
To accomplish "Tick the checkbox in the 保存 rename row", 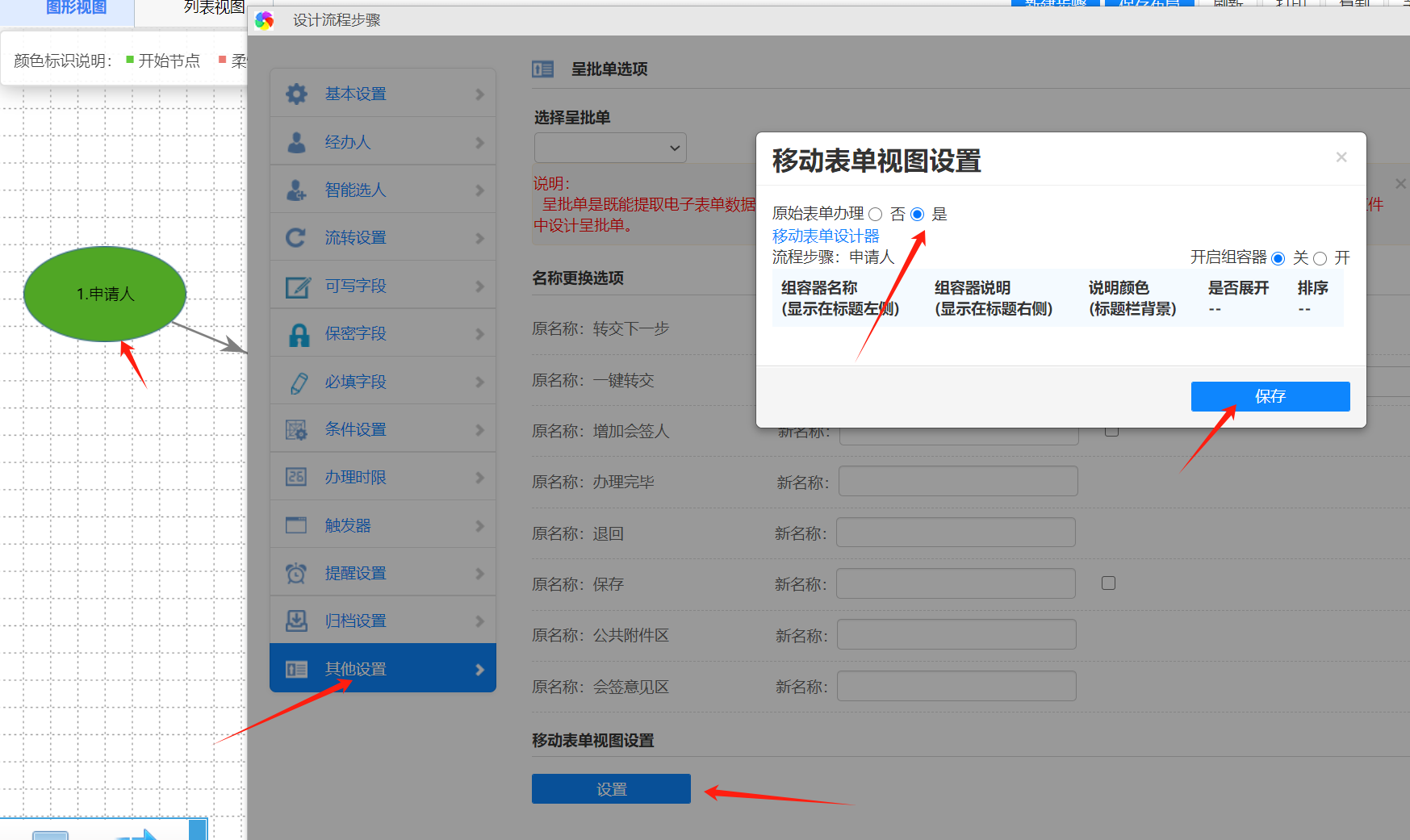I will pyautogui.click(x=1108, y=583).
